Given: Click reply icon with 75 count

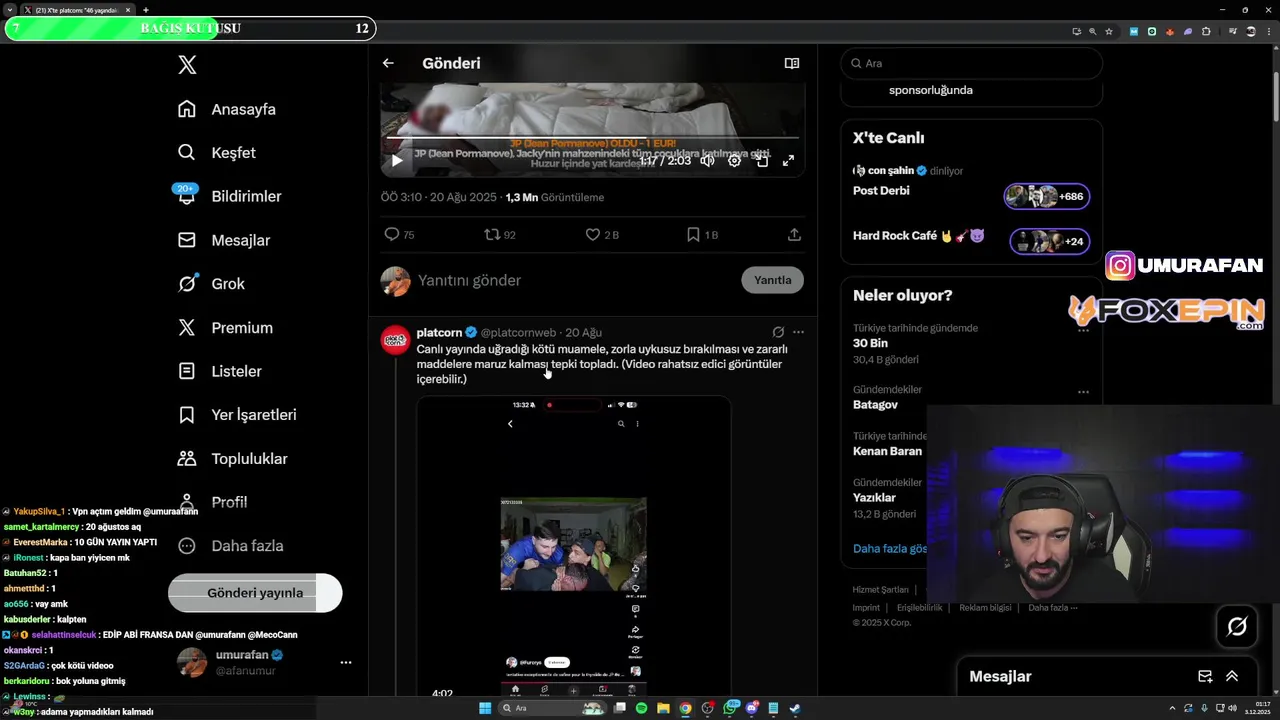Looking at the screenshot, I should click(x=399, y=234).
